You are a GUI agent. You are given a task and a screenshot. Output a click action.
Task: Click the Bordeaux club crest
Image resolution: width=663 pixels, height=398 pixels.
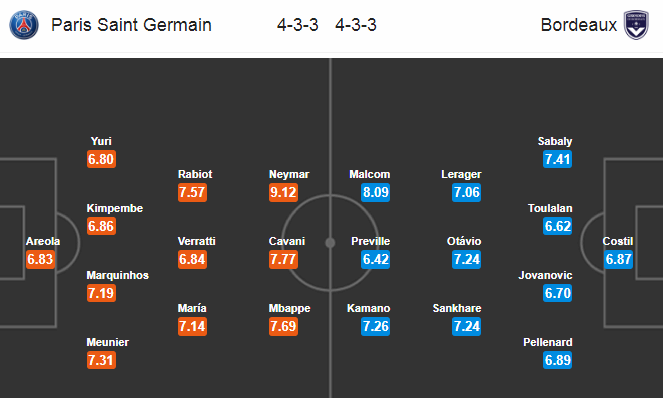(x=636, y=25)
